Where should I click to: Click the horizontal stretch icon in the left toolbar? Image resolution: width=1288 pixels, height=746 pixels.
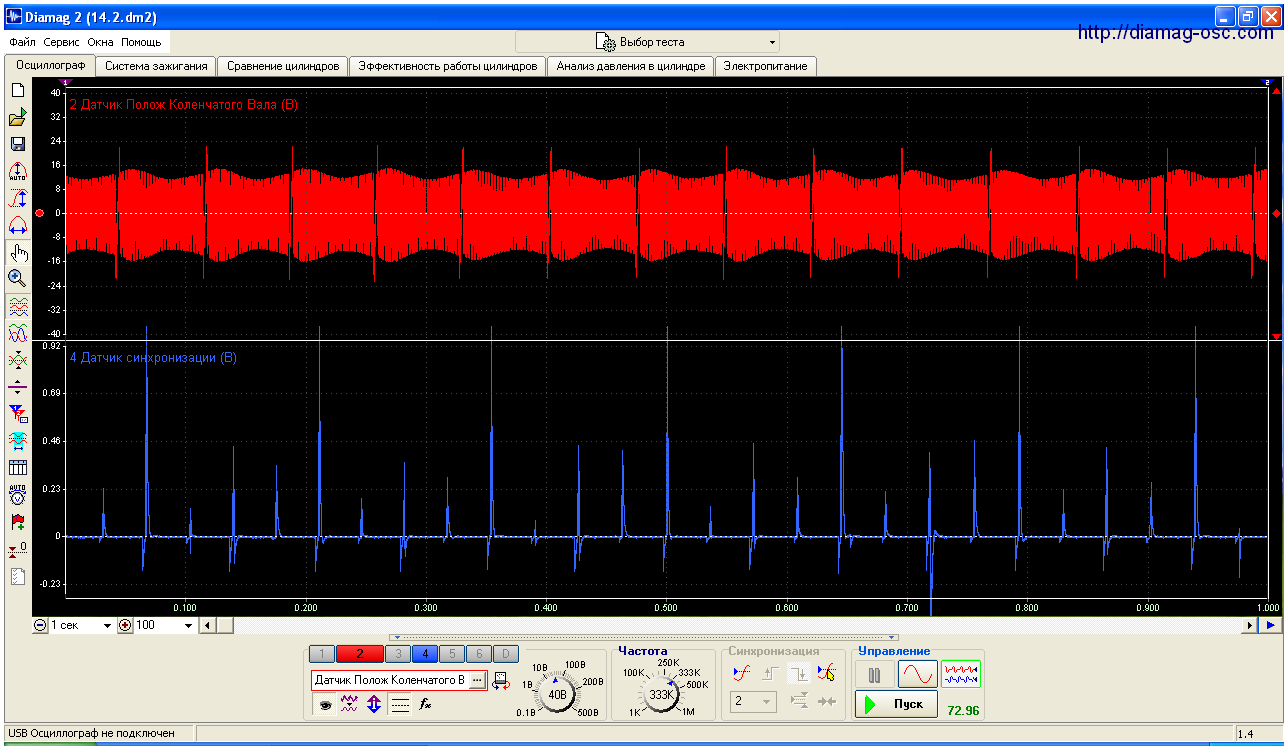pyautogui.click(x=17, y=225)
